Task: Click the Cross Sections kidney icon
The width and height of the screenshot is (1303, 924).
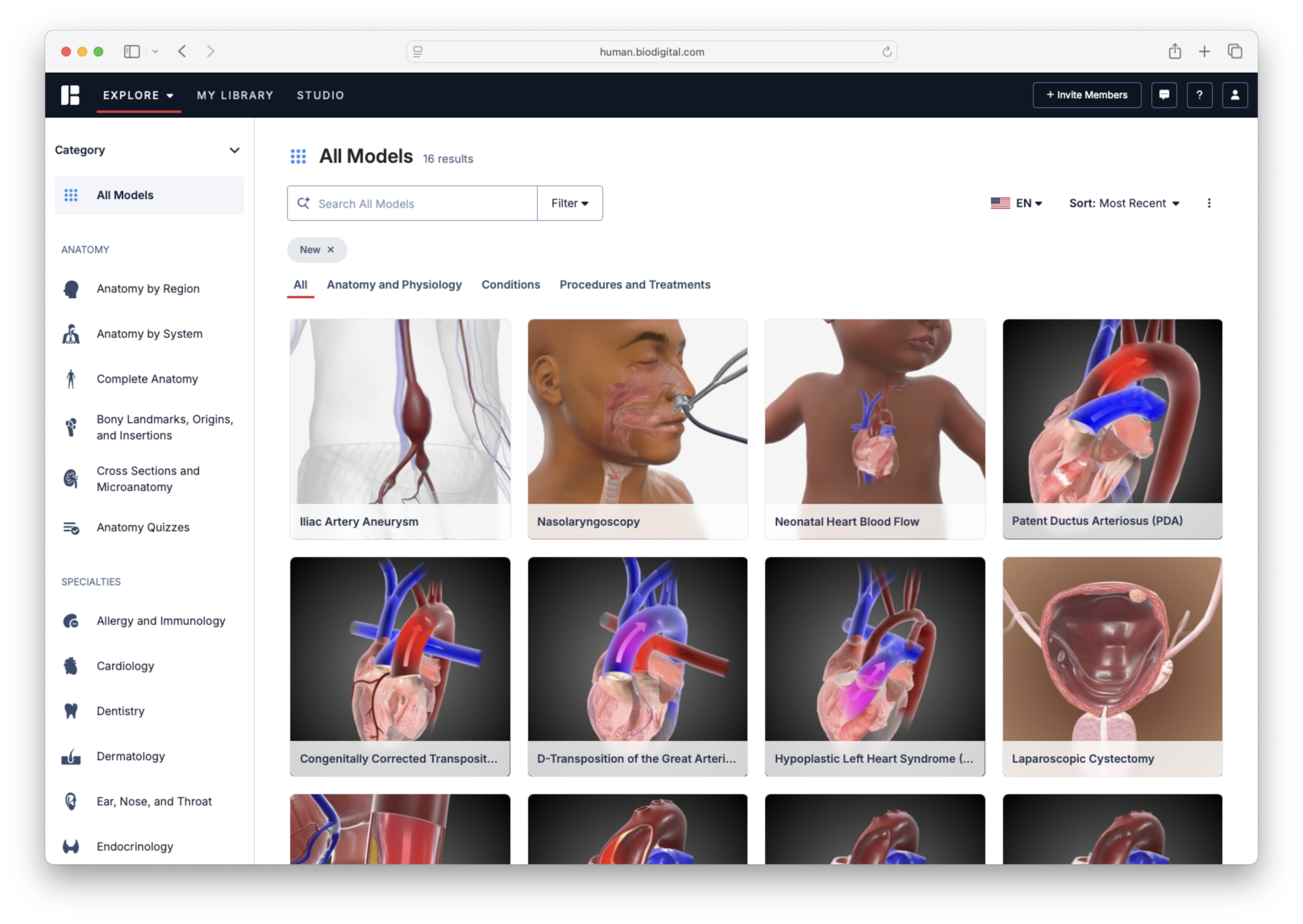Action: pos(71,479)
